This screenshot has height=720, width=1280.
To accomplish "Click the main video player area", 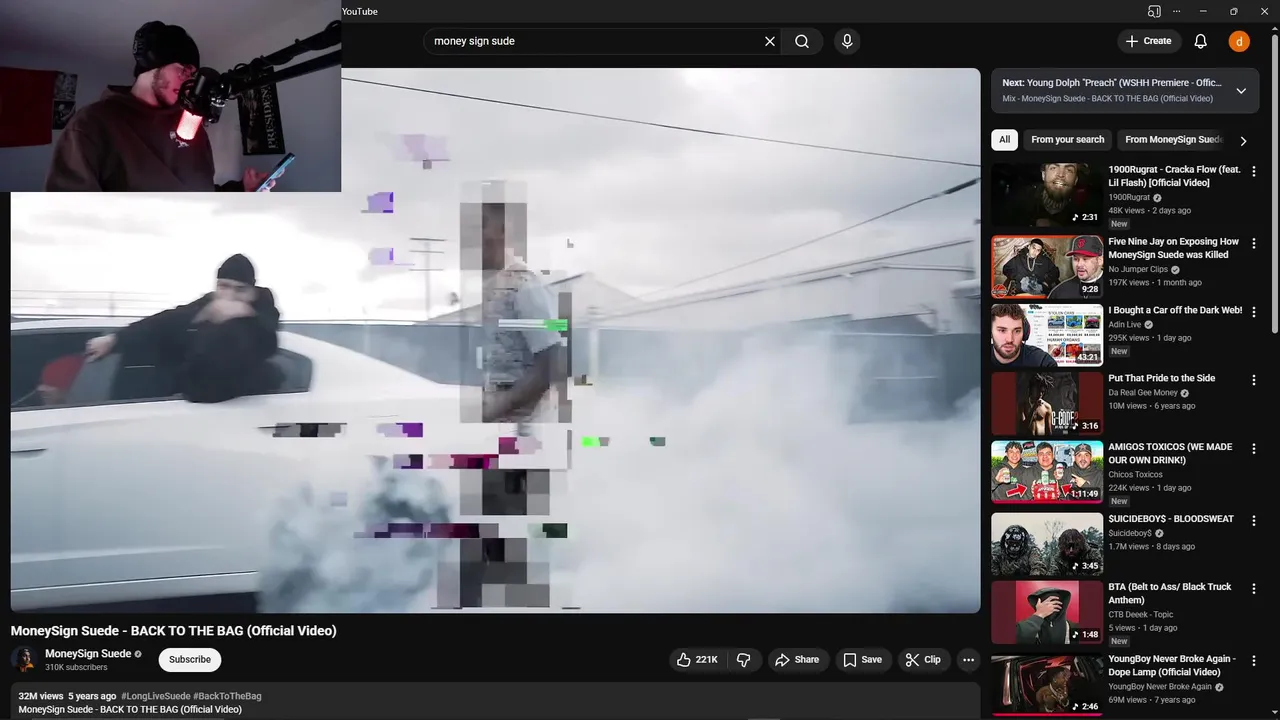I will (x=495, y=340).
